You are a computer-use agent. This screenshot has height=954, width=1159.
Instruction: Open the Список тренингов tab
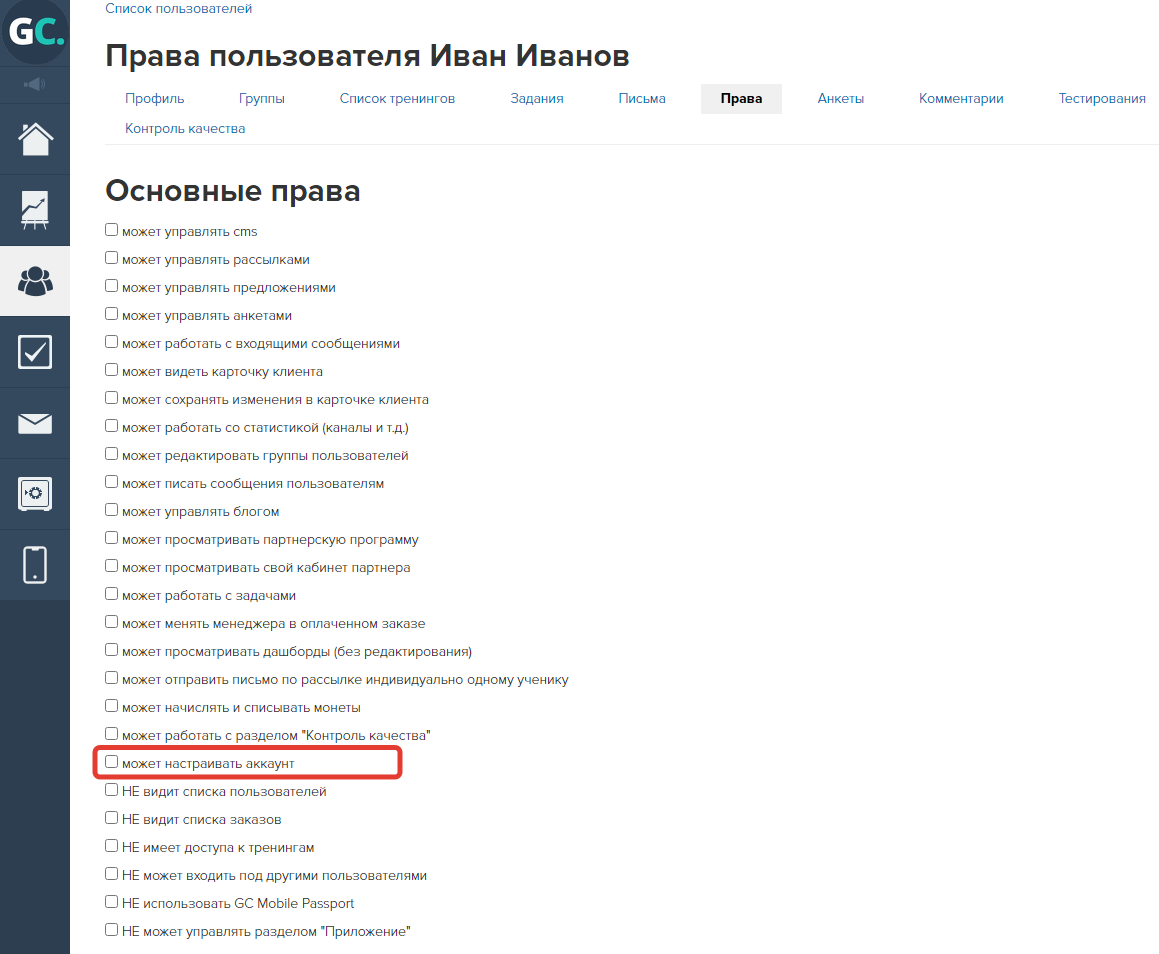[x=397, y=98]
